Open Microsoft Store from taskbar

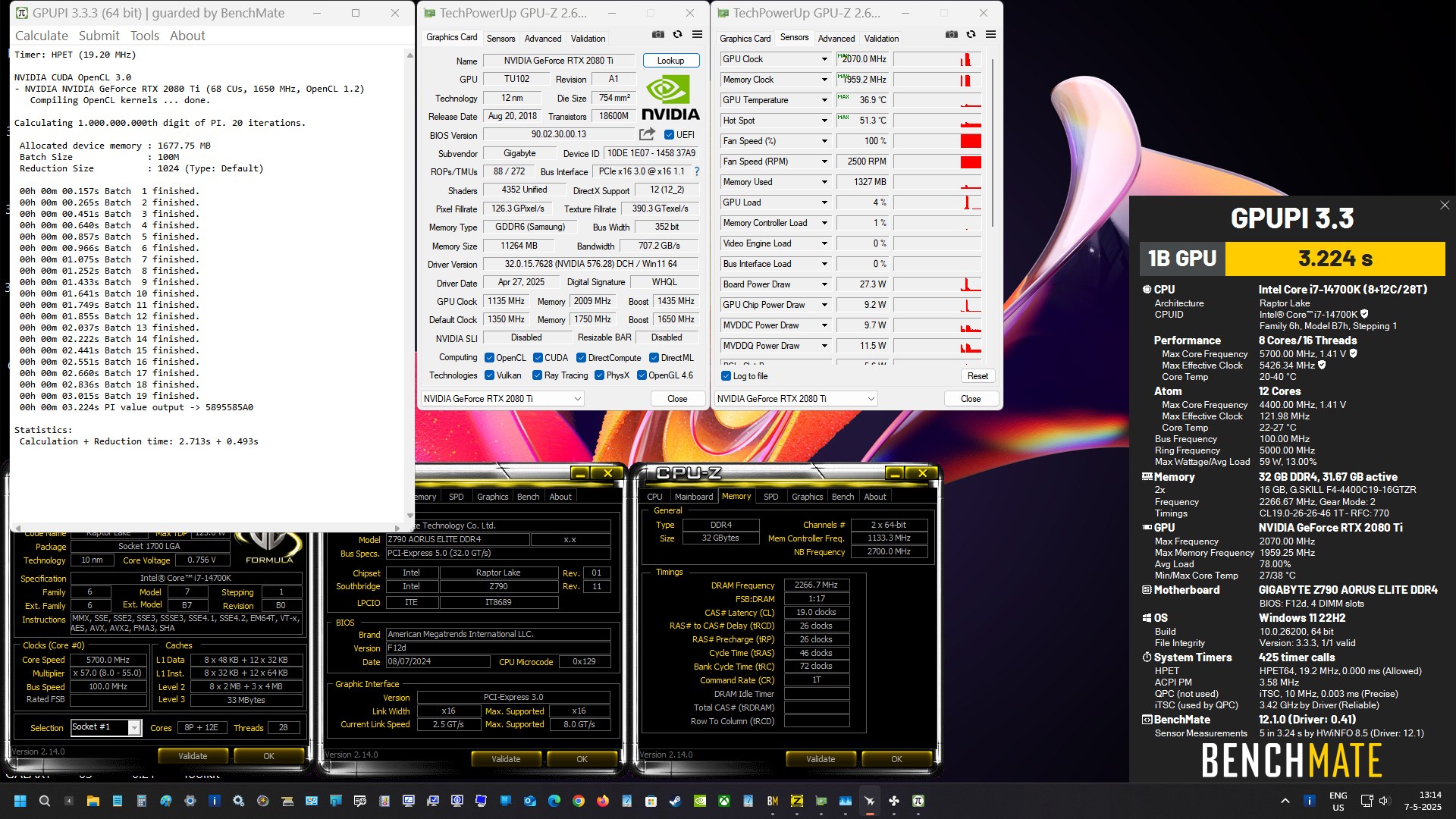(x=651, y=801)
